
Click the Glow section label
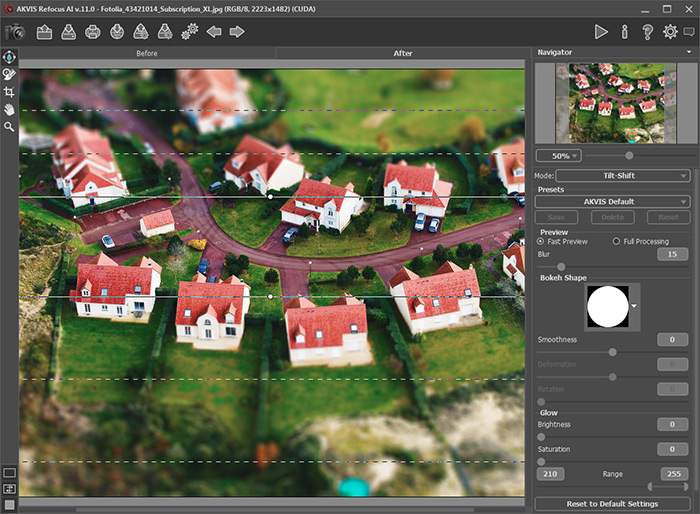549,413
